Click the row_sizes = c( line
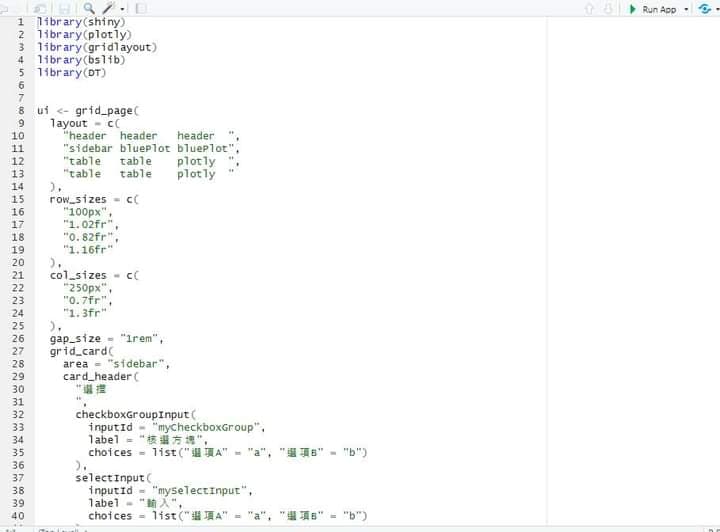Viewport: 720px width, 532px height. [94, 199]
